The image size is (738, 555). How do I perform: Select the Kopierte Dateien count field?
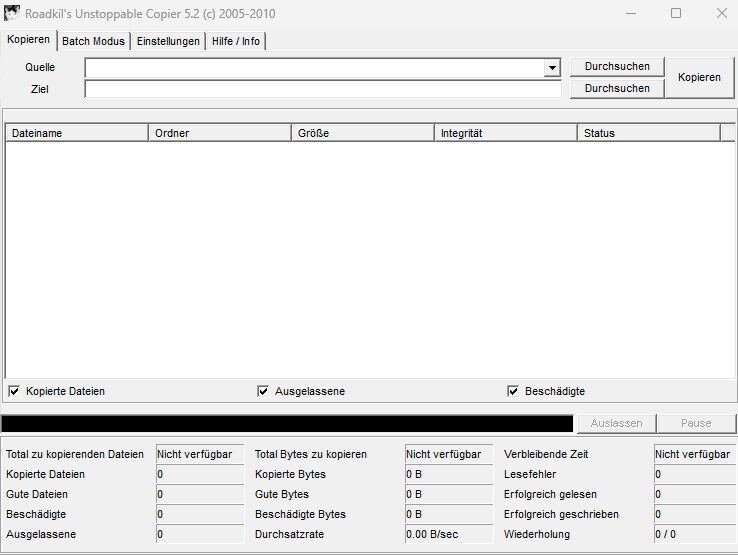point(200,474)
